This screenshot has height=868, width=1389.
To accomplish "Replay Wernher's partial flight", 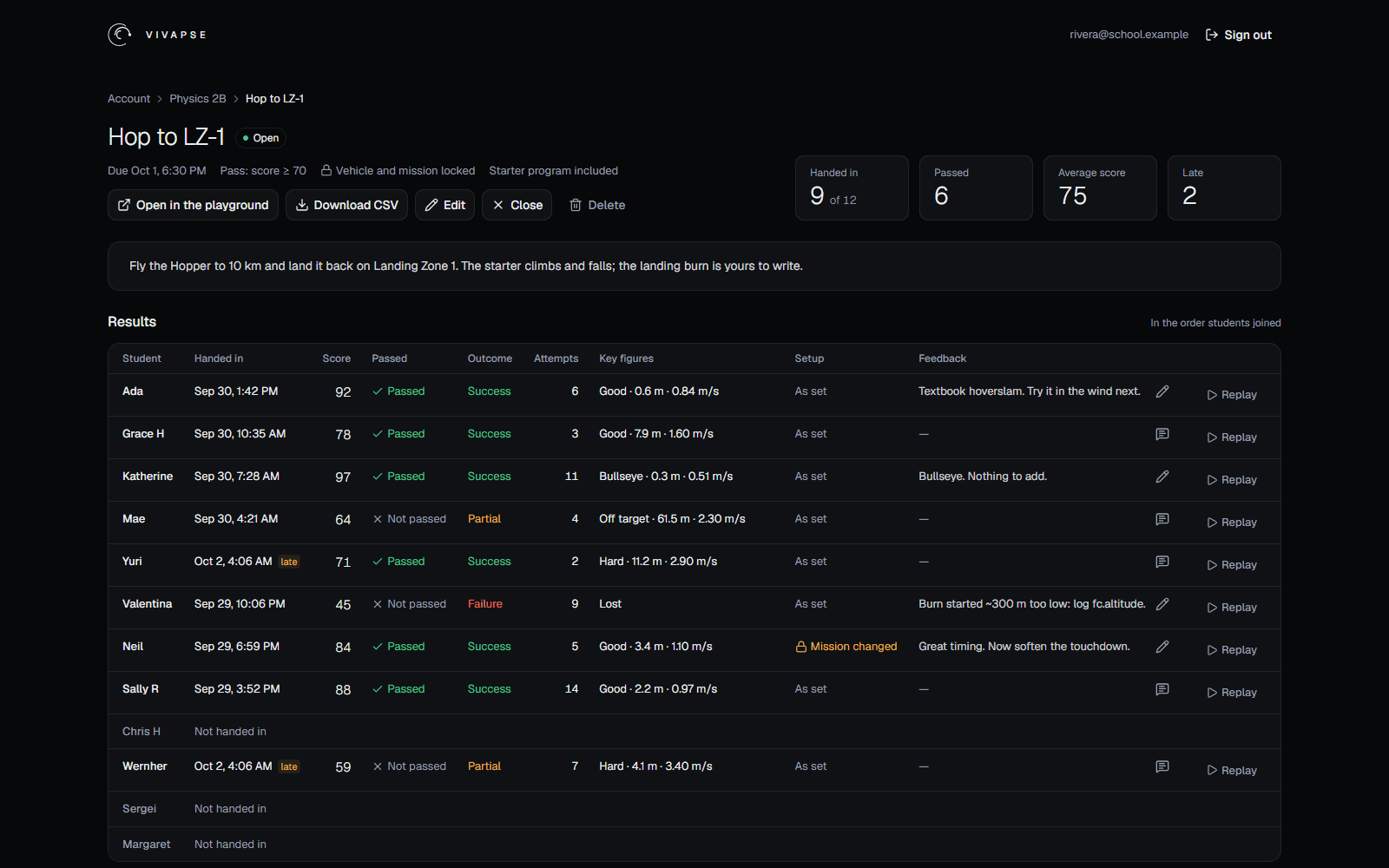I will (x=1232, y=771).
